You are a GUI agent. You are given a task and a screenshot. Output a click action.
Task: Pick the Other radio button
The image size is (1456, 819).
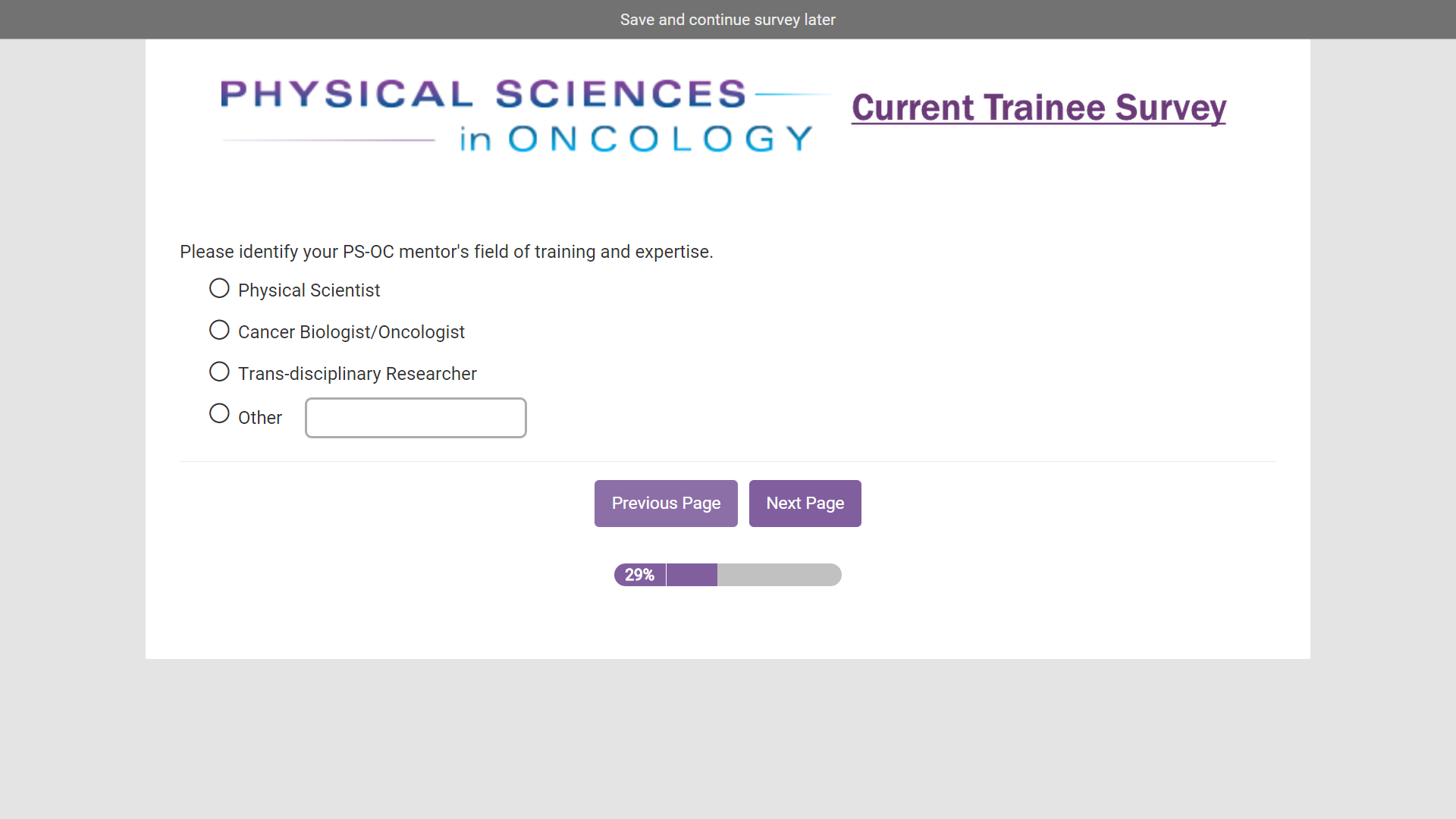(219, 414)
